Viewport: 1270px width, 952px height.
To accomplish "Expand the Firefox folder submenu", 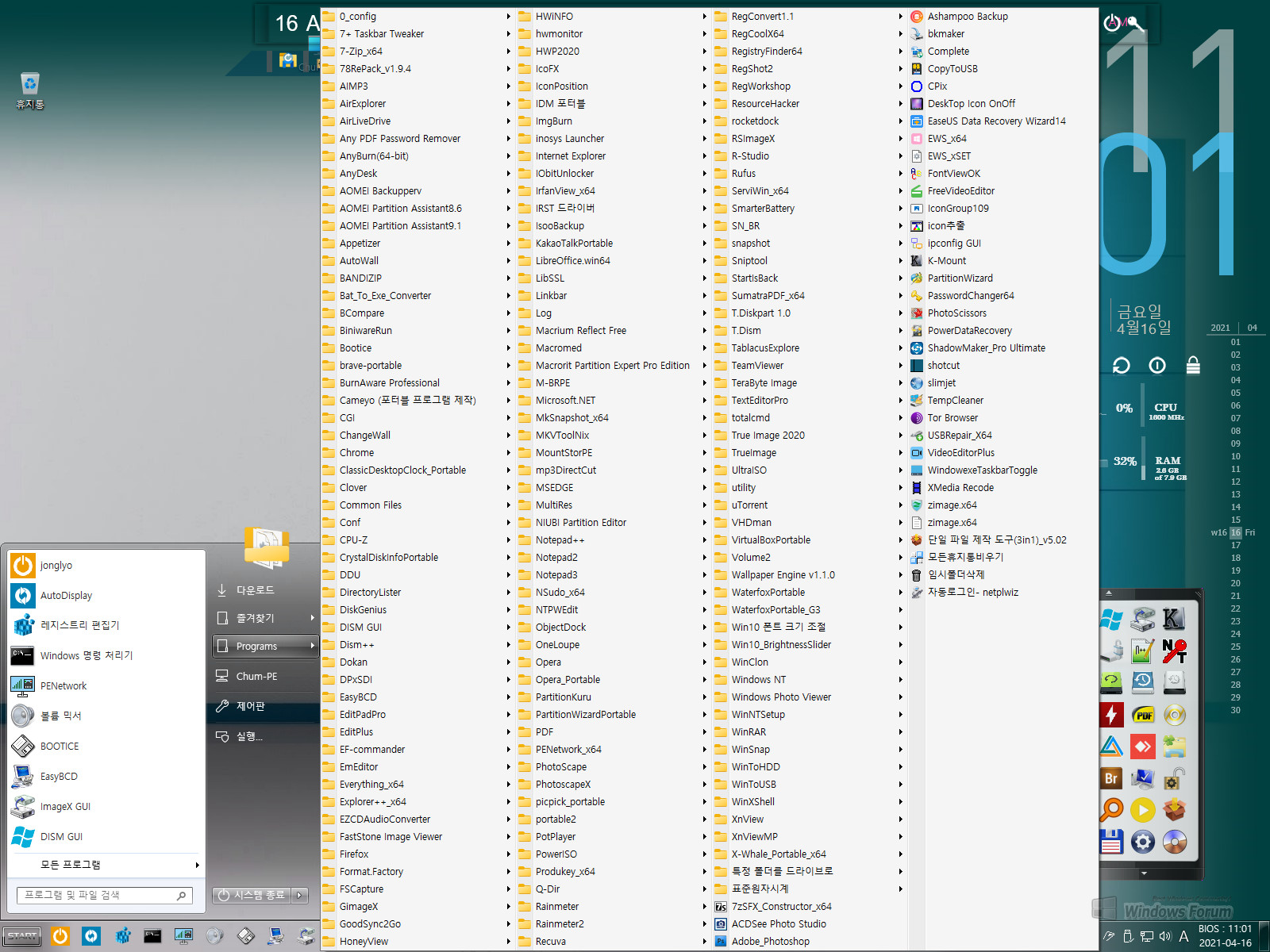I will click(x=418, y=854).
